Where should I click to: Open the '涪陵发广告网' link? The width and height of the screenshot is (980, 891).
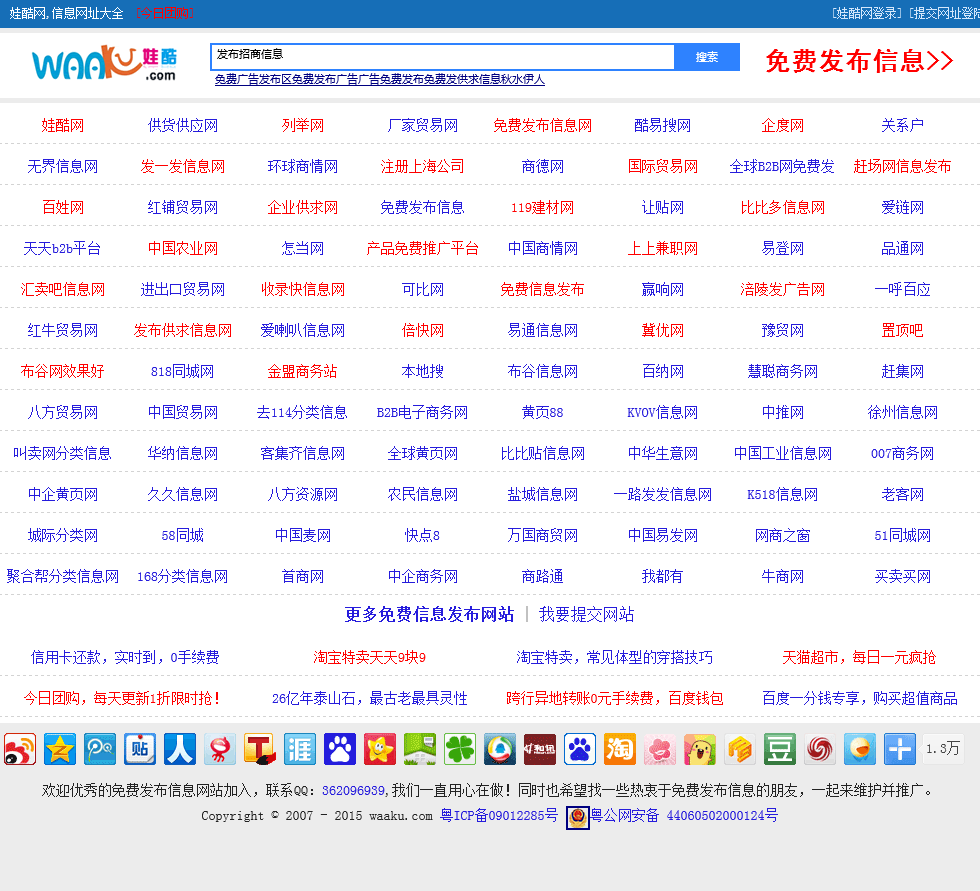tap(782, 290)
